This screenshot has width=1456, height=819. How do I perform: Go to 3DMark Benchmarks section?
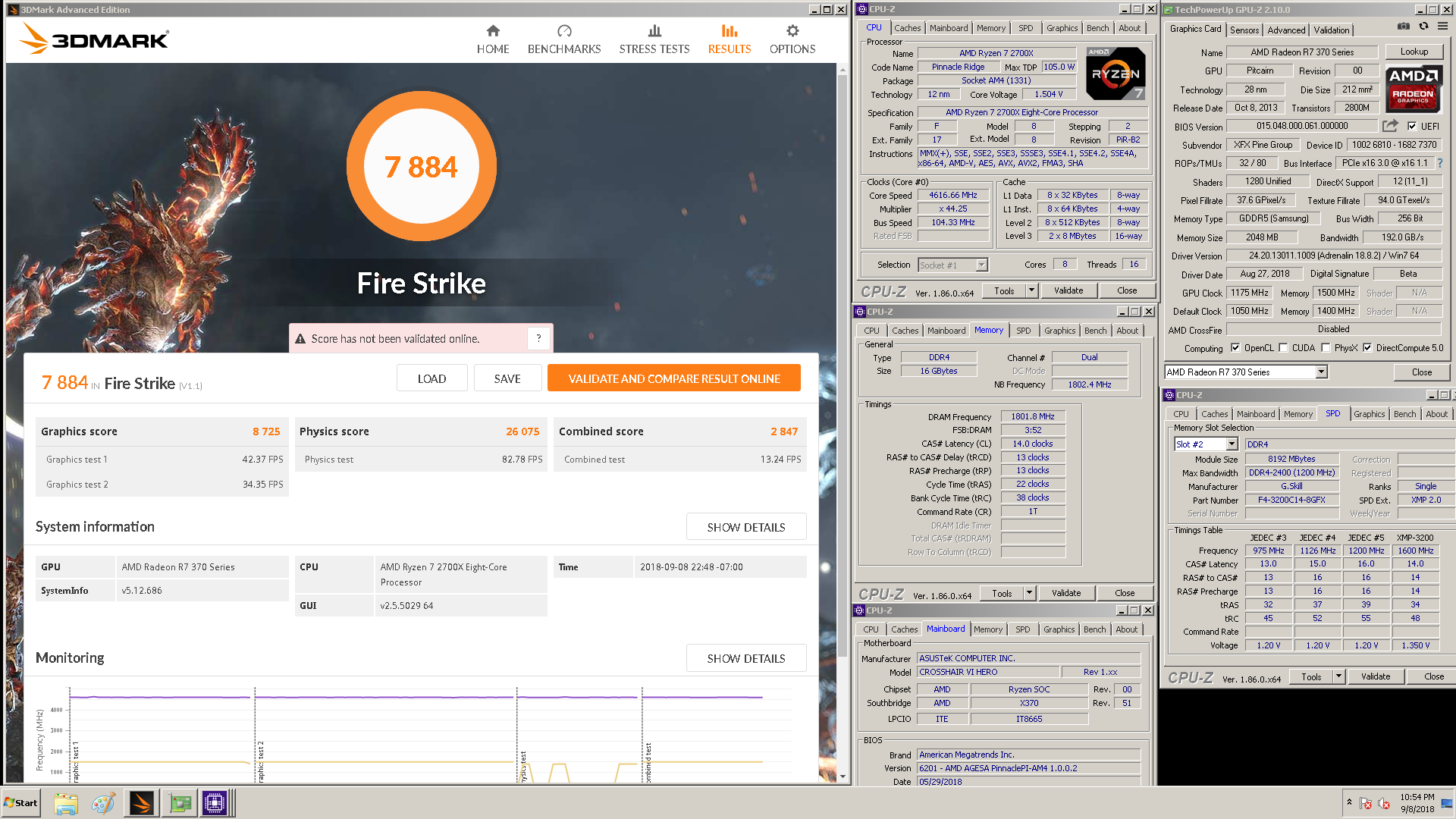(x=564, y=39)
